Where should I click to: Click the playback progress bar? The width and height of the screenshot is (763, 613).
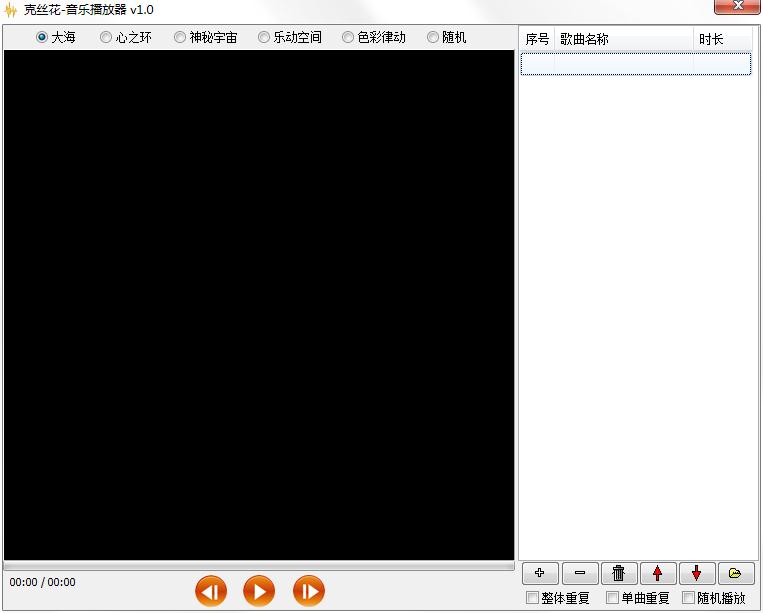coord(259,566)
